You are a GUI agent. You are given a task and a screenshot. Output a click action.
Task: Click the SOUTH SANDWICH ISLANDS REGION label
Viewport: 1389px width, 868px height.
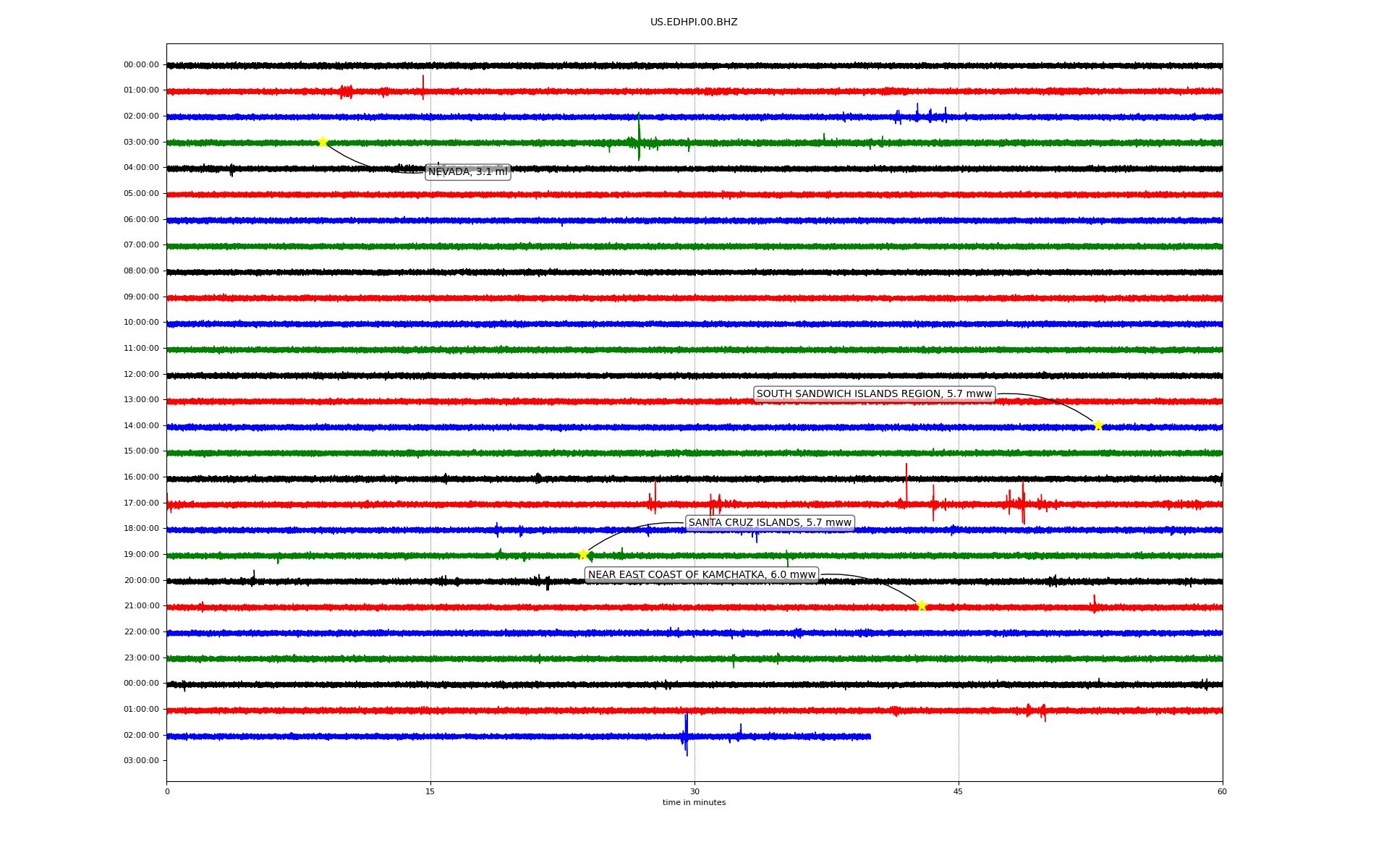874,394
